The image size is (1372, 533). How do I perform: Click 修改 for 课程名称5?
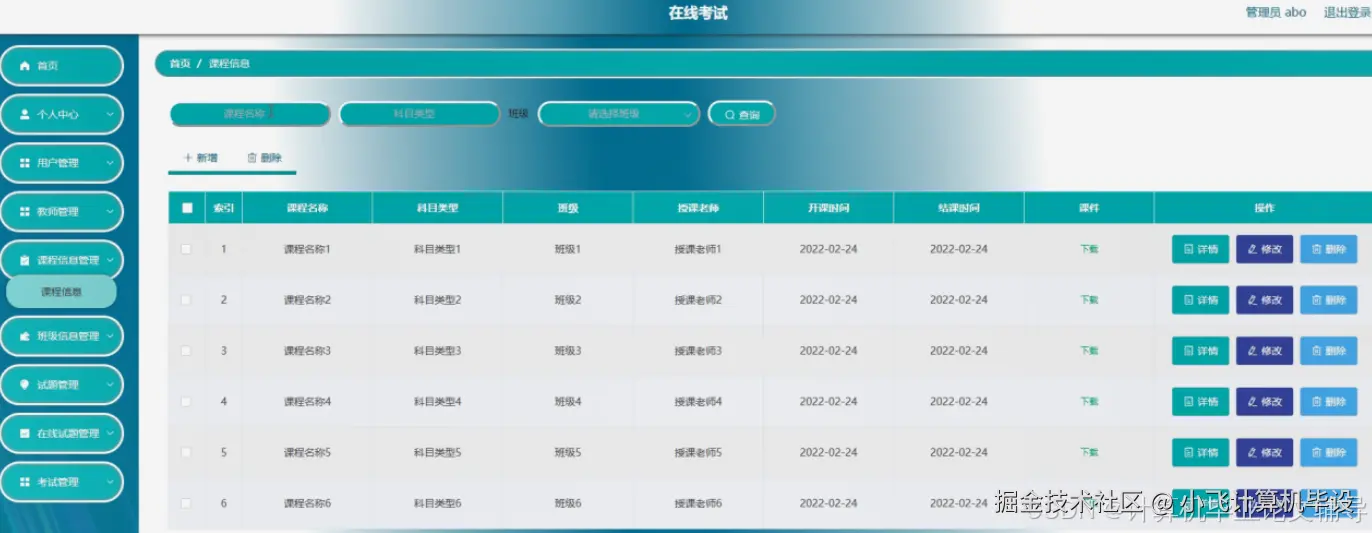[x=1265, y=453]
